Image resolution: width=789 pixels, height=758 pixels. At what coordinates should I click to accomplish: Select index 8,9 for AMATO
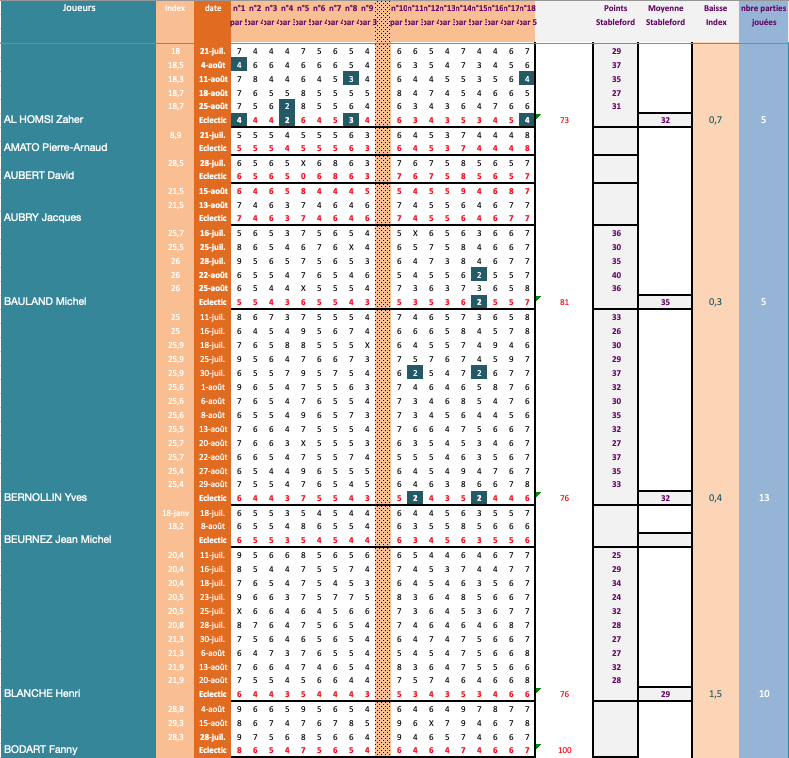pyautogui.click(x=175, y=135)
